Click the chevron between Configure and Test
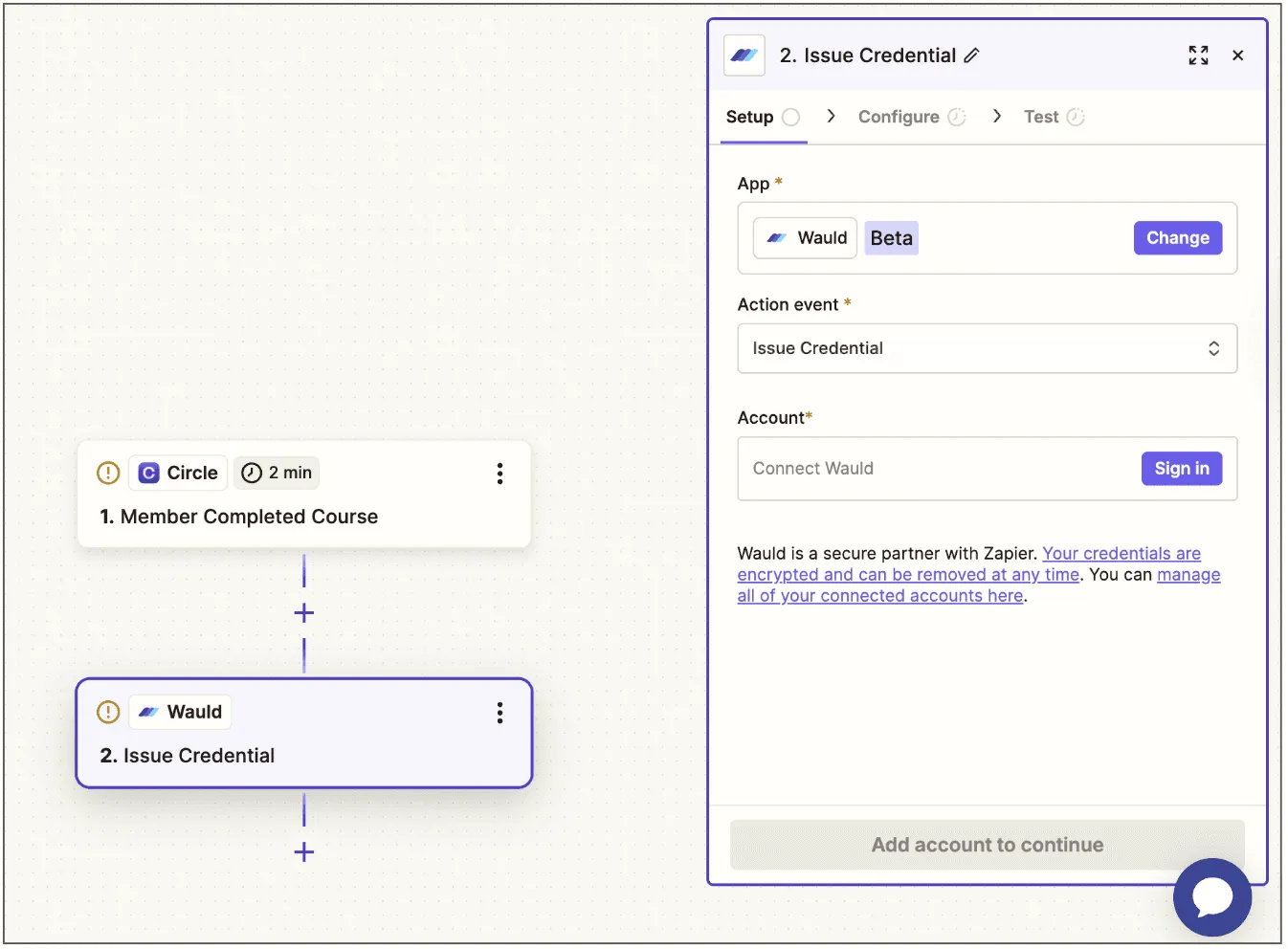Viewport: 1288px width, 949px height. pyautogui.click(x=997, y=116)
